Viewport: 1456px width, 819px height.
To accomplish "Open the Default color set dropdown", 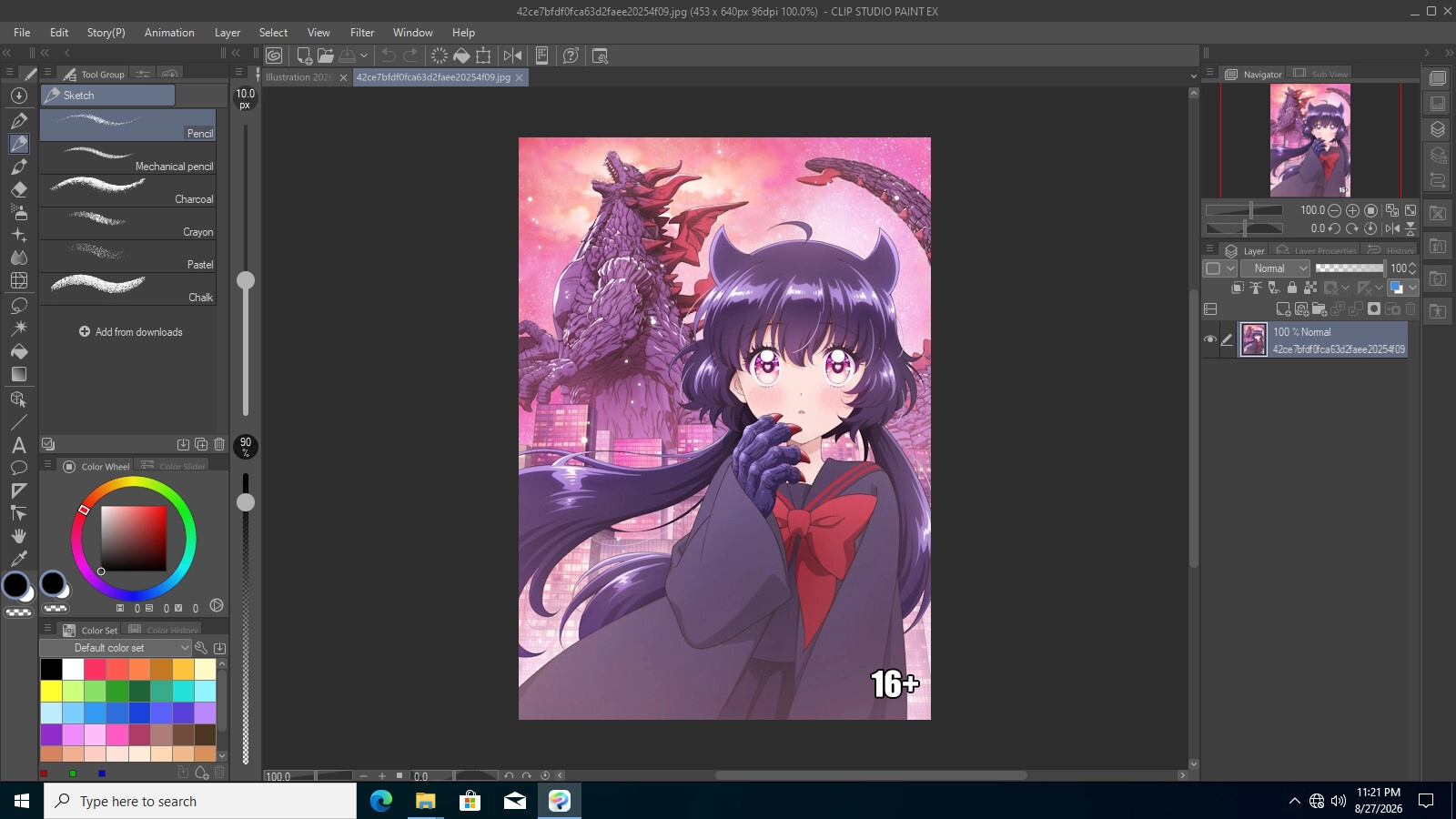I will (116, 648).
